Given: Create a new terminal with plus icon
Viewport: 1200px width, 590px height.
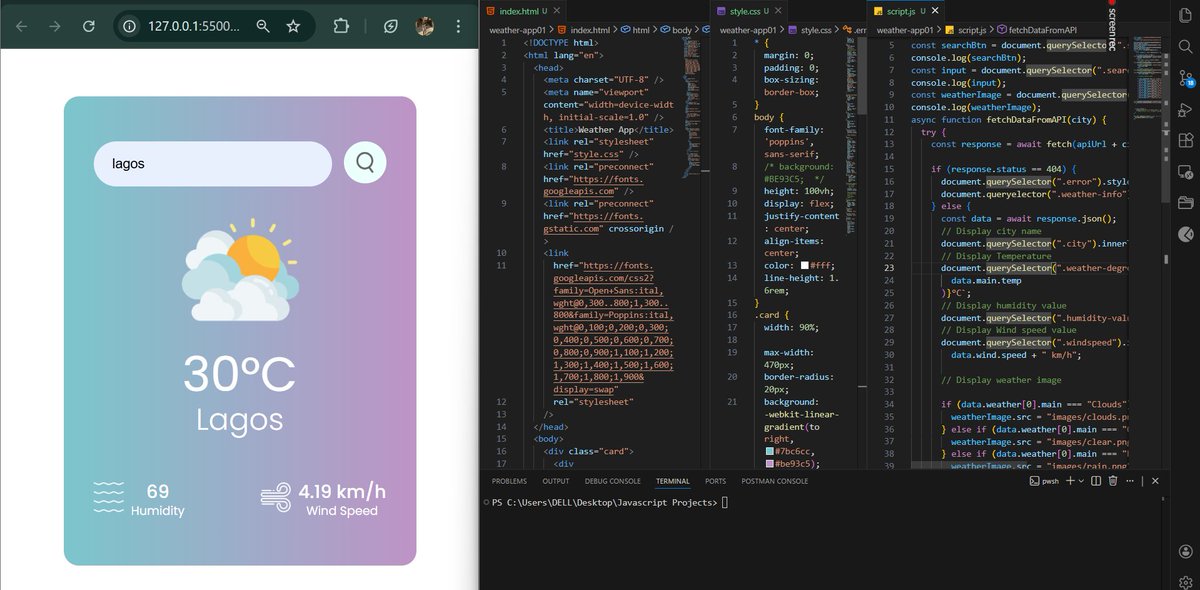Looking at the screenshot, I should pos(1070,481).
